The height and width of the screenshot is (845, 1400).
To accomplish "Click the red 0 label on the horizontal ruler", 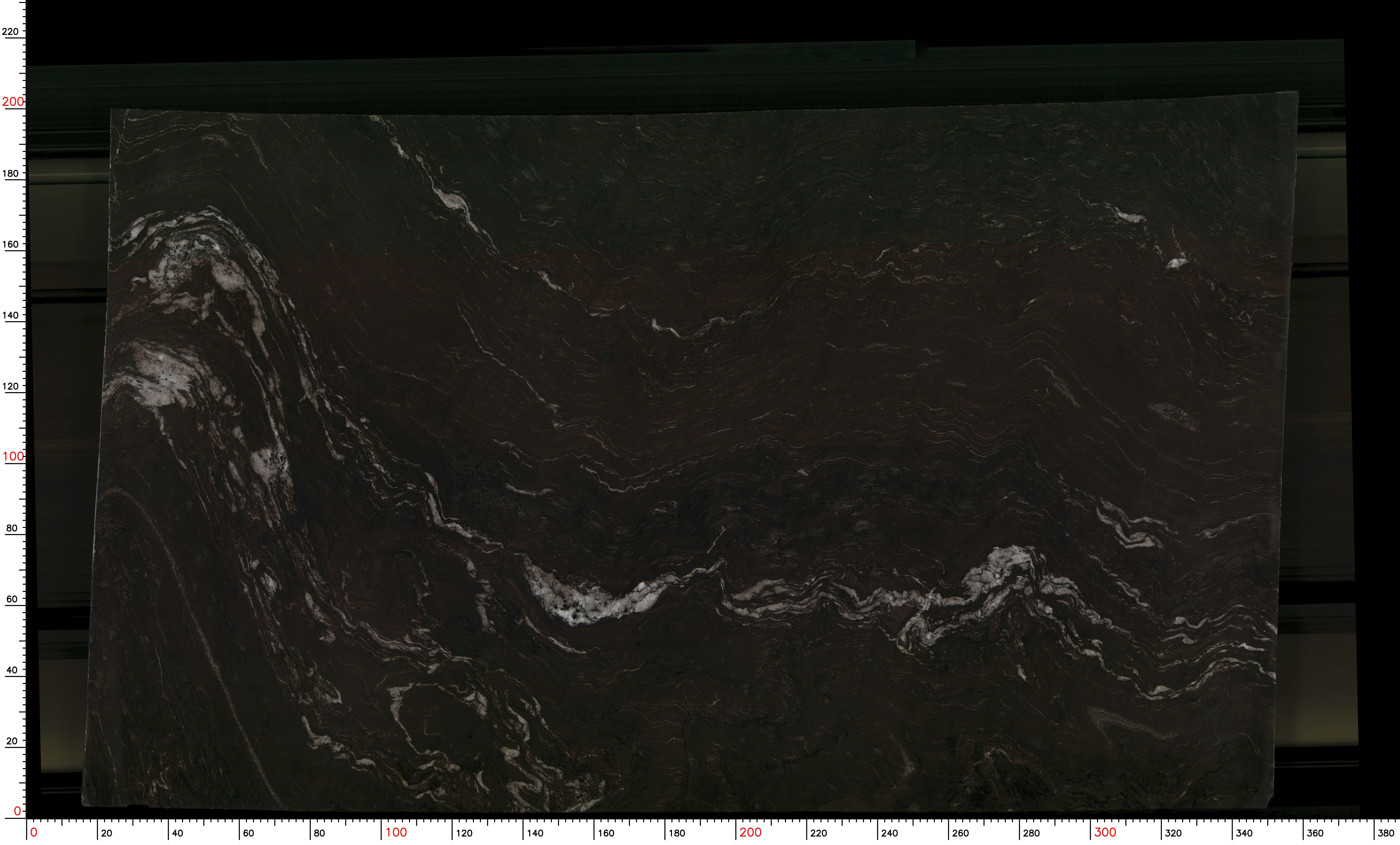I will point(34,832).
